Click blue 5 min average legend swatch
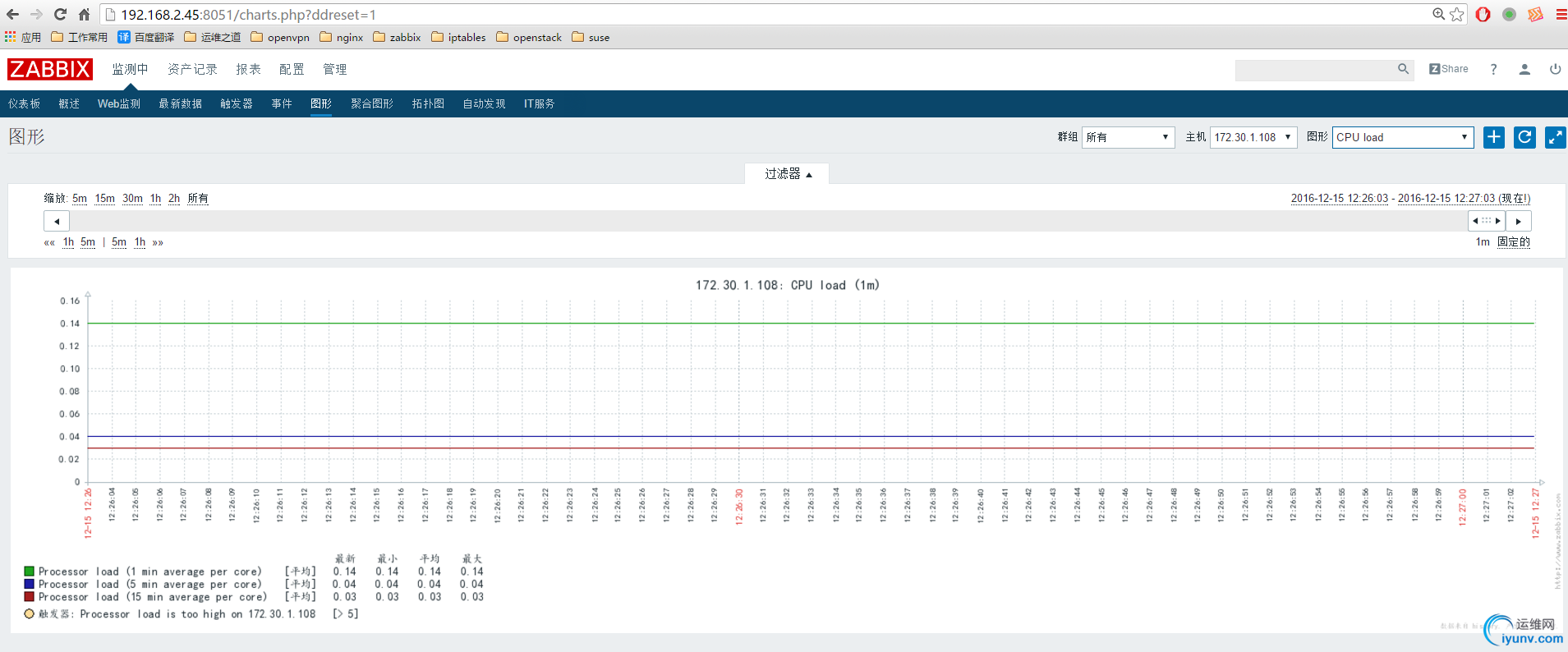This screenshot has height=652, width=1568. pos(30,584)
